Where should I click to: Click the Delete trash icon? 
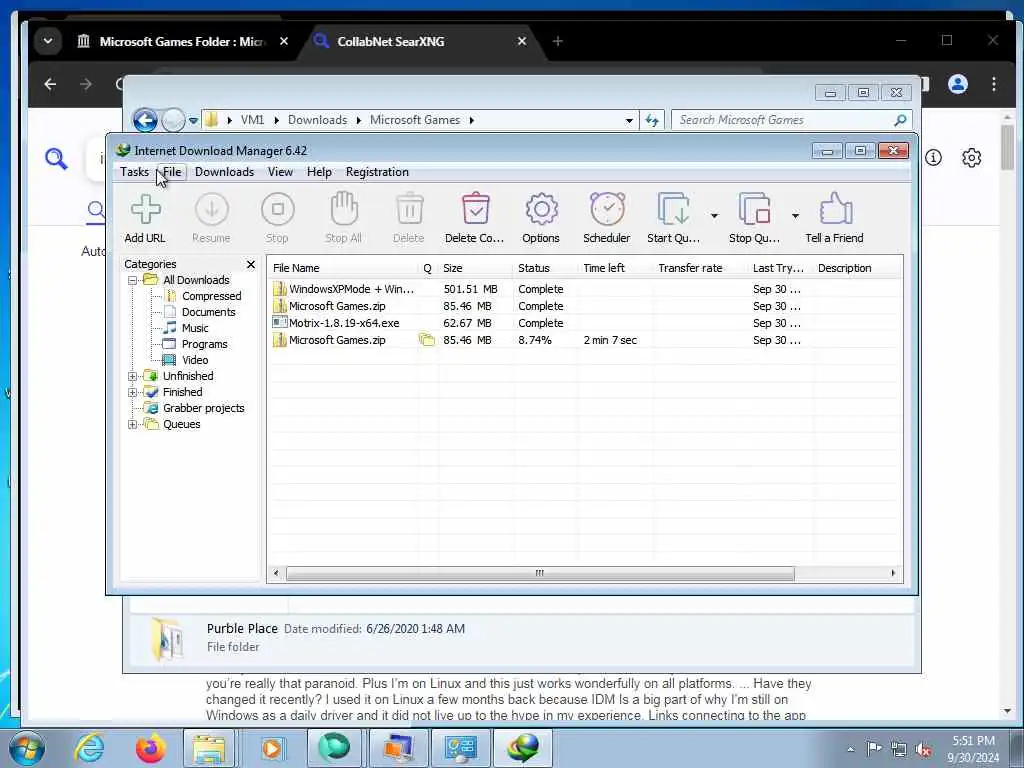pos(409,210)
